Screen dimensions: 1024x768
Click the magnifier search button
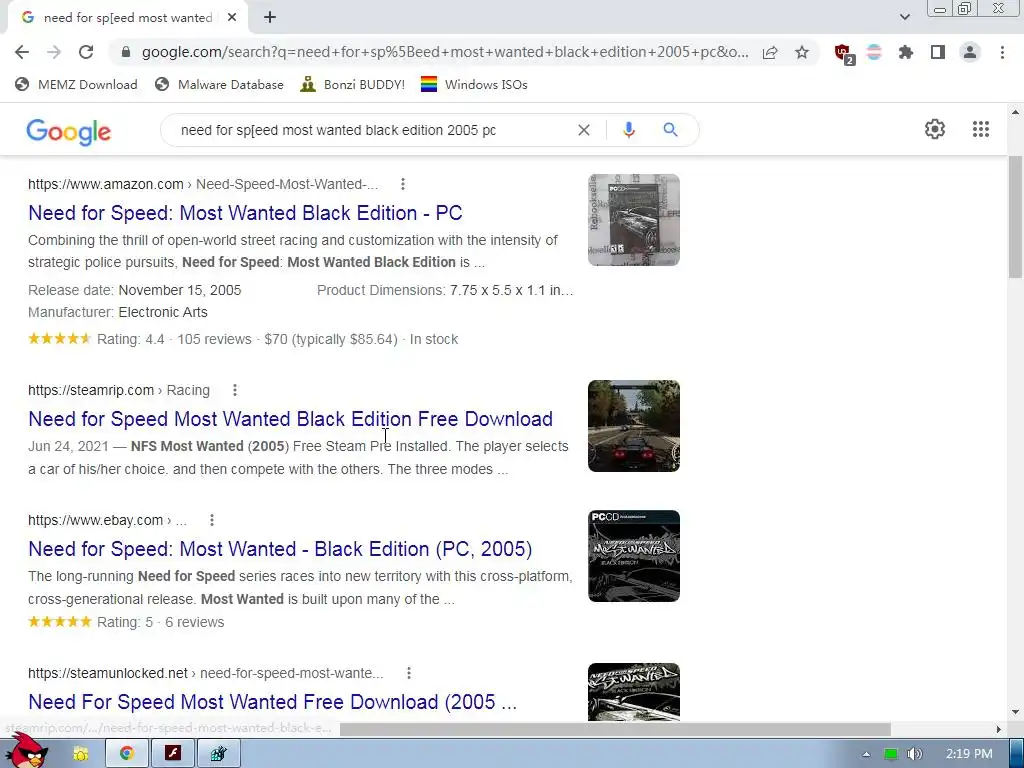670,130
